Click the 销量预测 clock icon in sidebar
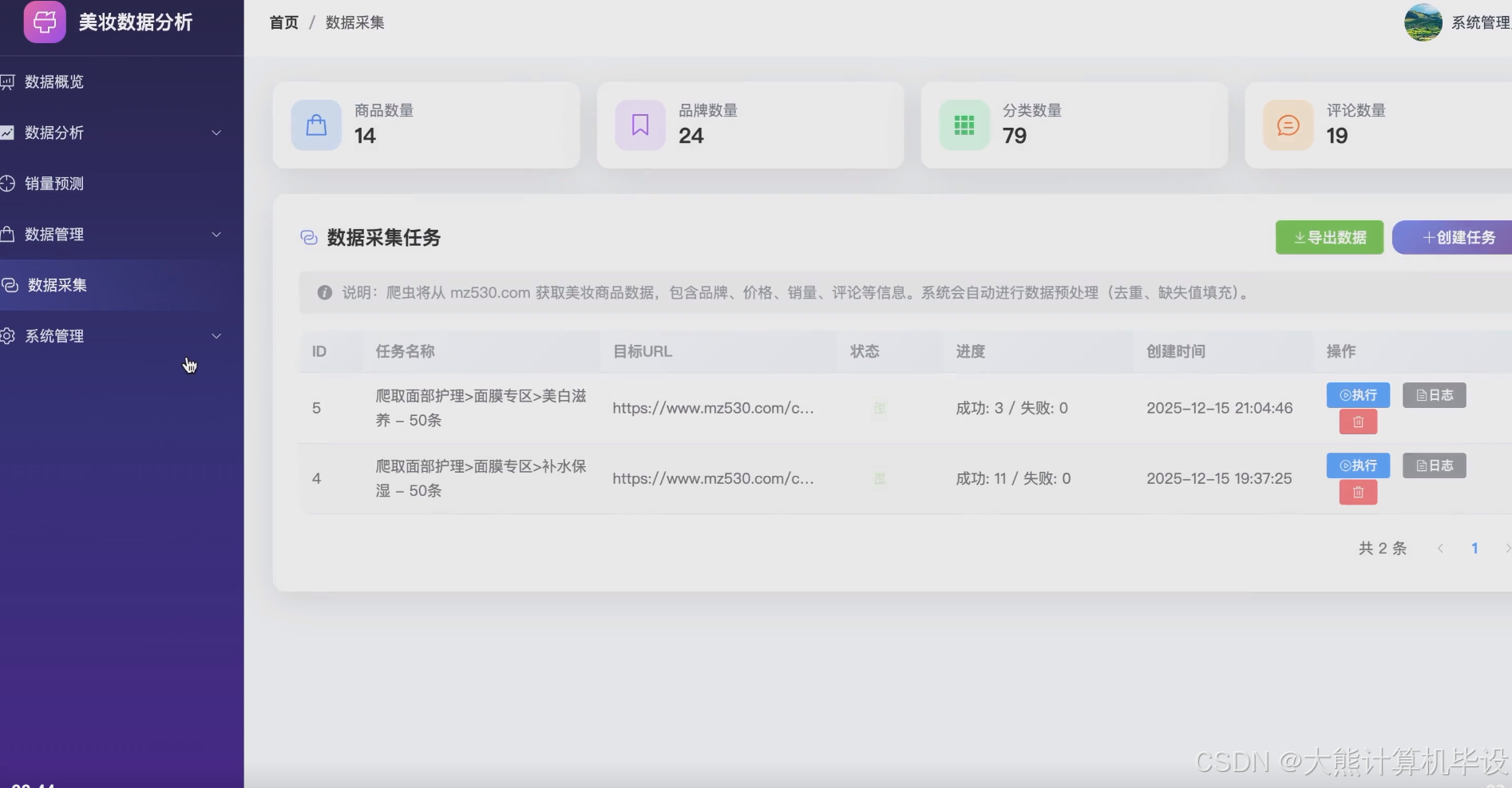The image size is (1512, 788). 9,183
